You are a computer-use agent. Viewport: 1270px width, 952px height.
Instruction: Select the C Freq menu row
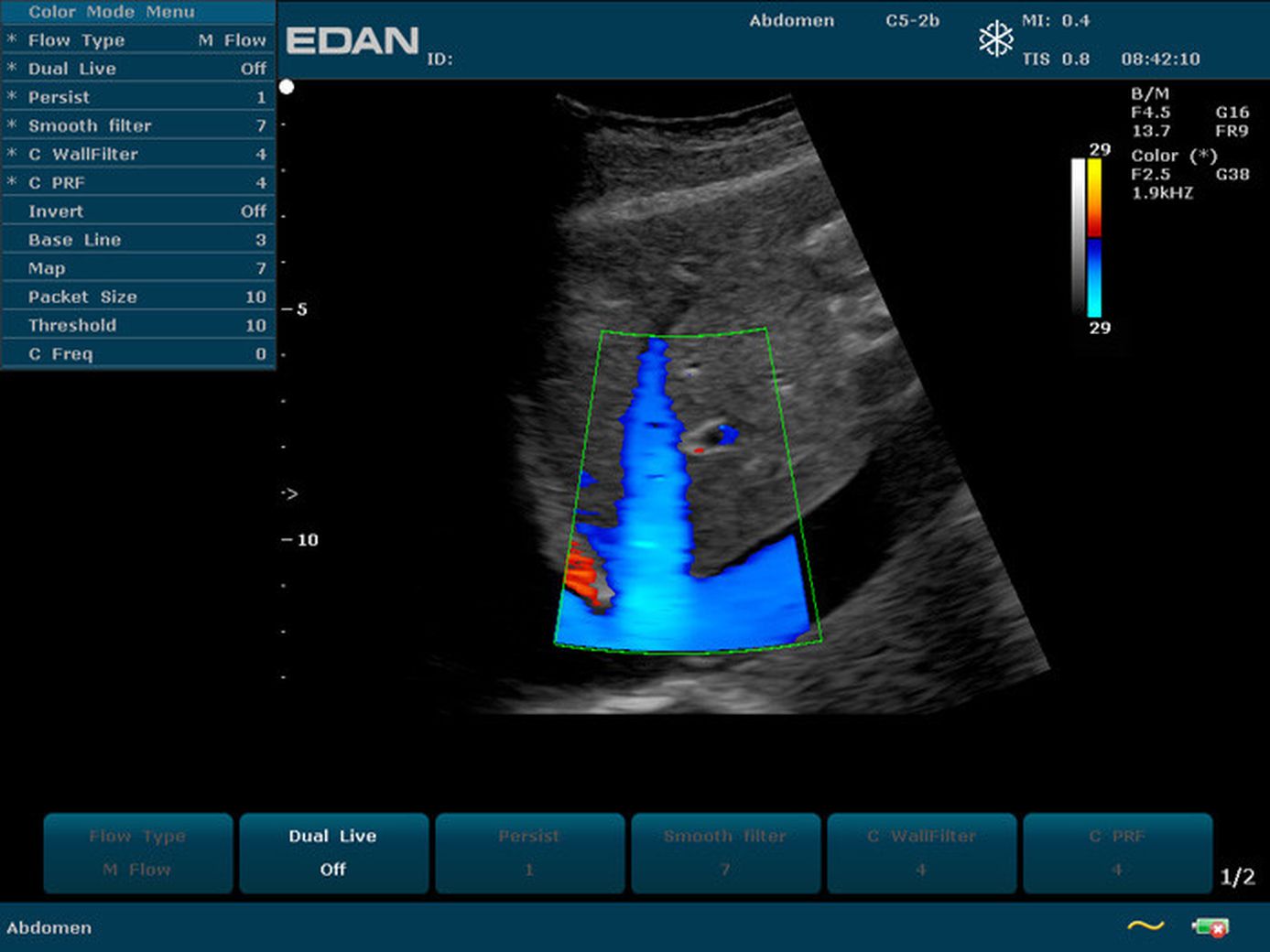click(137, 354)
